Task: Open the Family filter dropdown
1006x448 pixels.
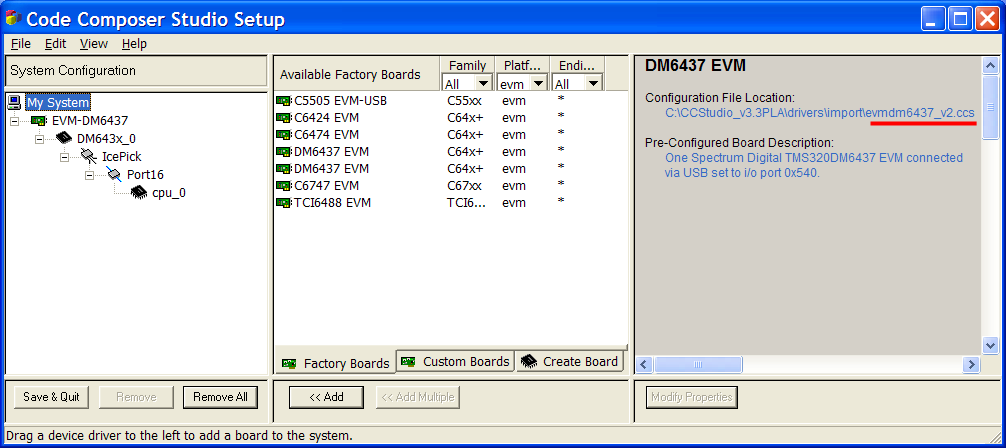Action: pyautogui.click(x=482, y=83)
